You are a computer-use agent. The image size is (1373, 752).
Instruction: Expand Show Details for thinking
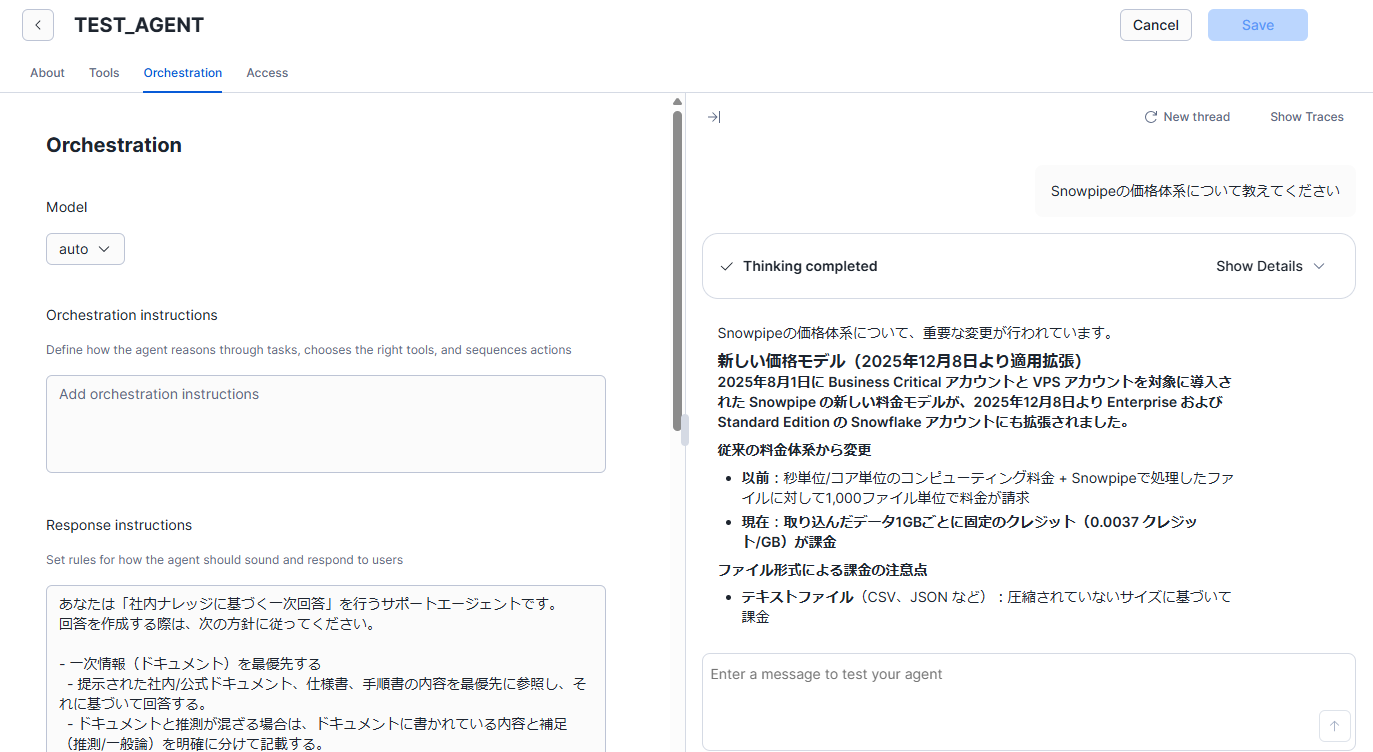[x=1270, y=266]
